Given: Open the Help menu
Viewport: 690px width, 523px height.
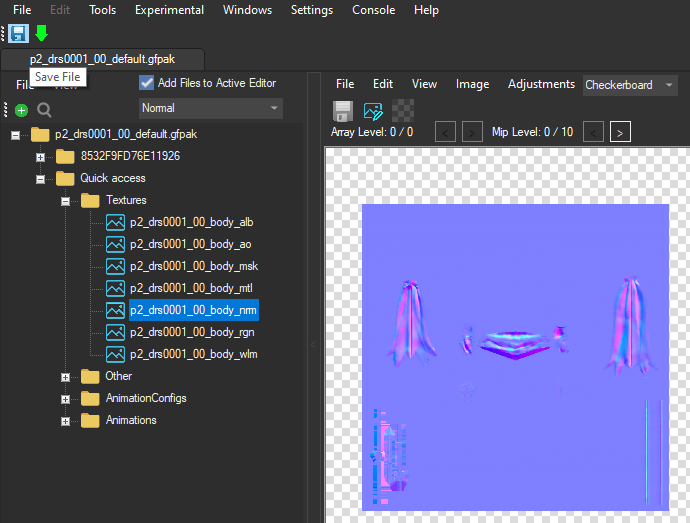Looking at the screenshot, I should point(426,10).
